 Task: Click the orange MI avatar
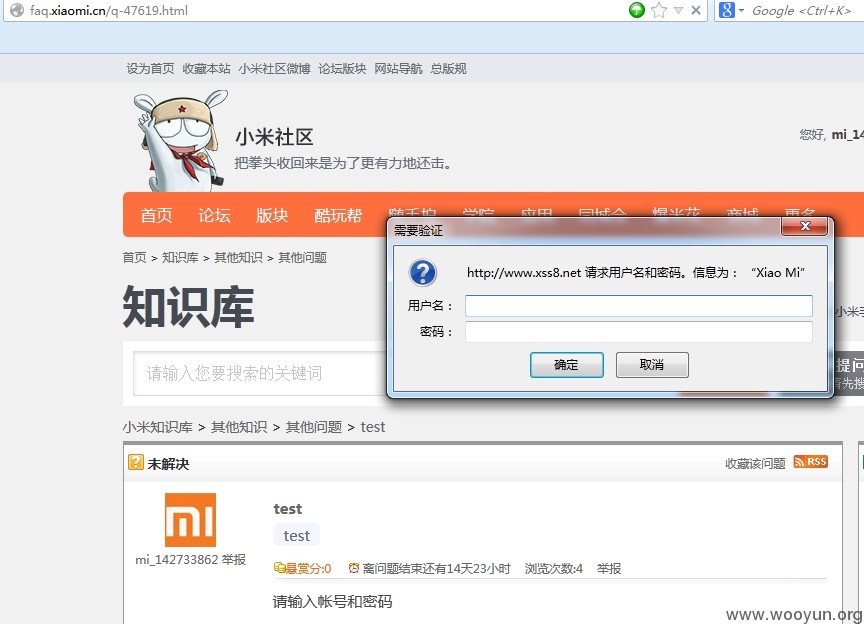click(x=190, y=520)
